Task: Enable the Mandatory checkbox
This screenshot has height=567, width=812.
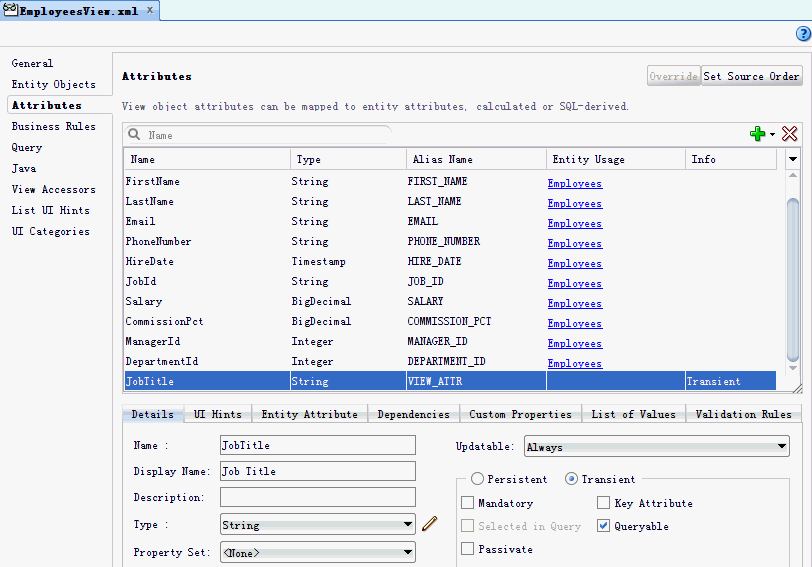Action: pos(467,503)
